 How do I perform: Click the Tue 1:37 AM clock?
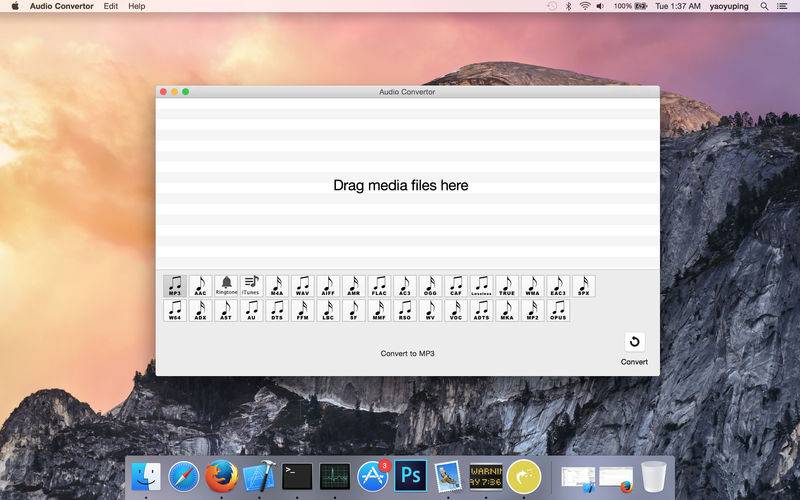click(x=678, y=6)
